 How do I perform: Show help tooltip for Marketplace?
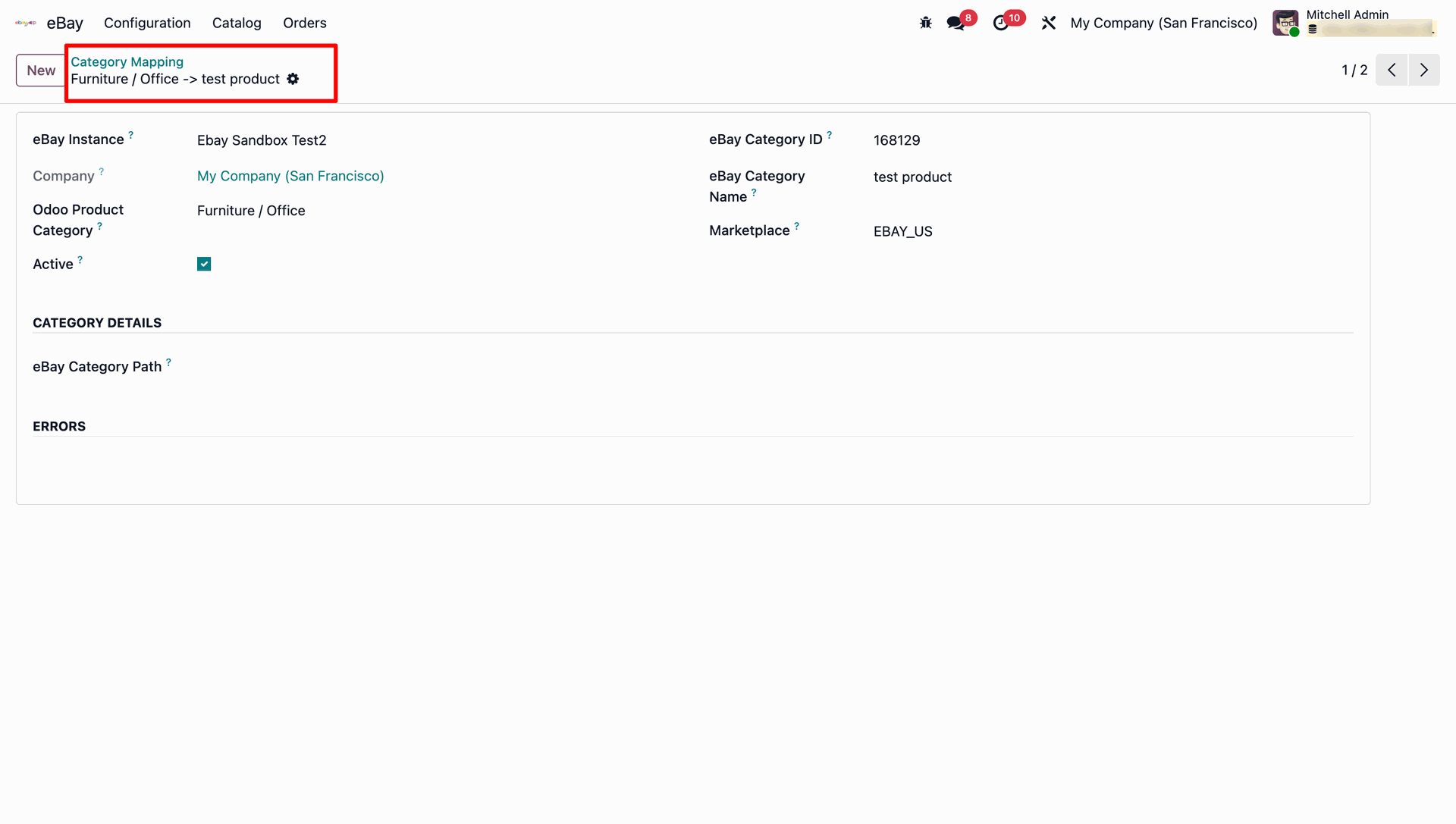point(796,226)
